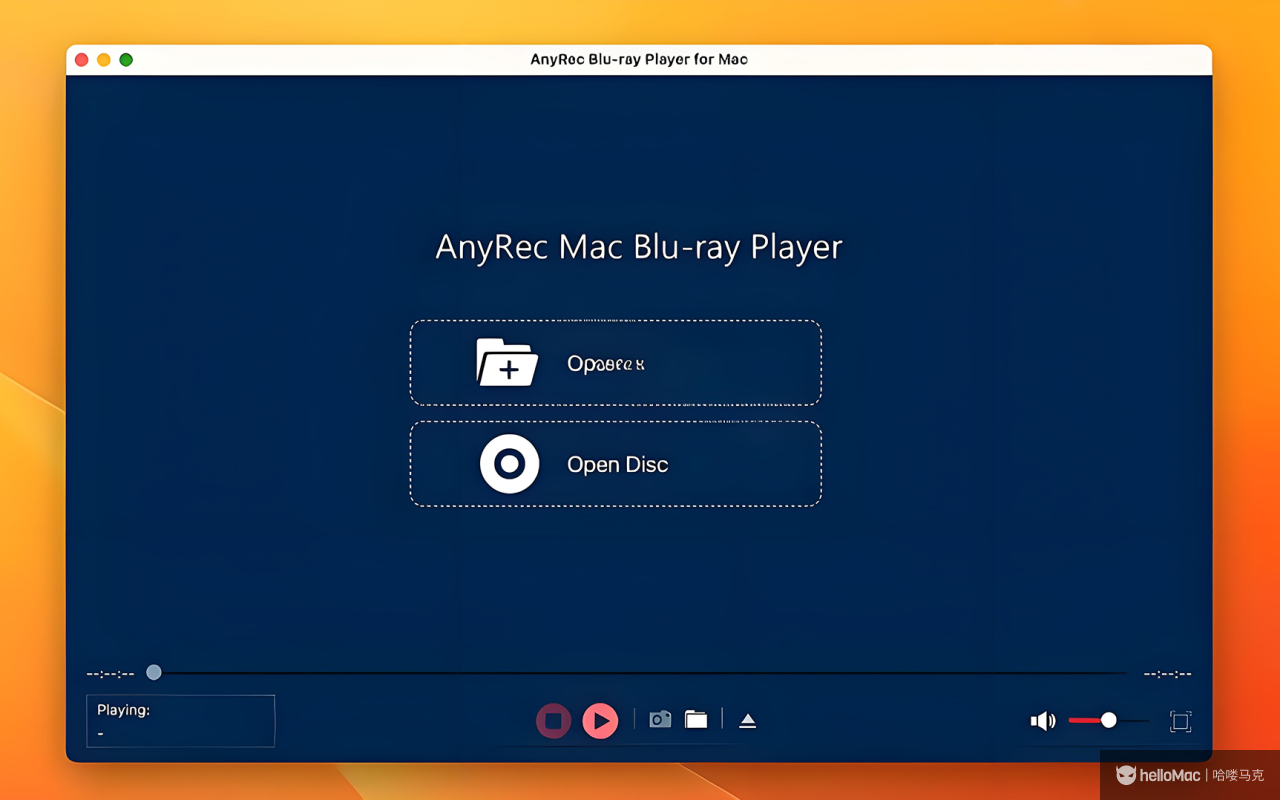Click the disc icon in Open Disc
The height and width of the screenshot is (800, 1280).
pos(510,464)
